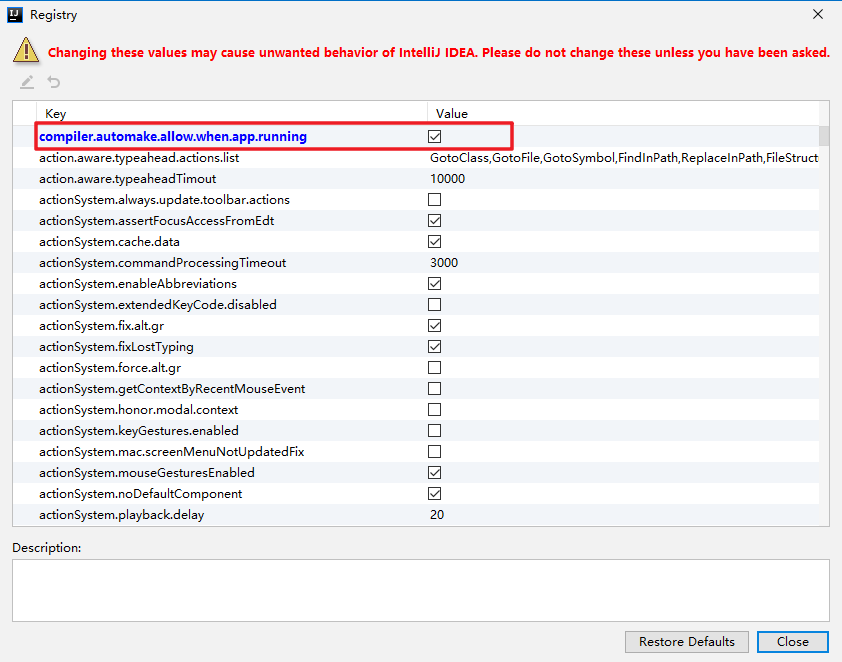Select actionSystem.force.alt.gr key text

pos(110,367)
